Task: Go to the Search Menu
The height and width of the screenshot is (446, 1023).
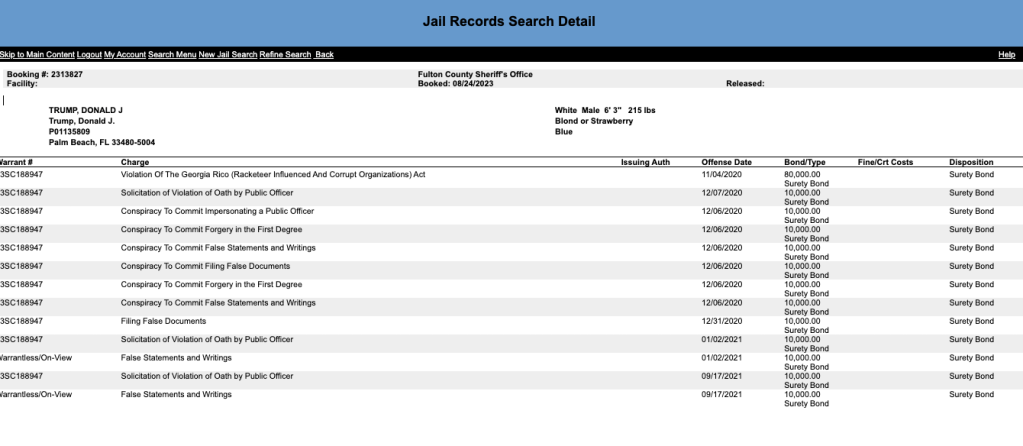Action: (x=172, y=54)
